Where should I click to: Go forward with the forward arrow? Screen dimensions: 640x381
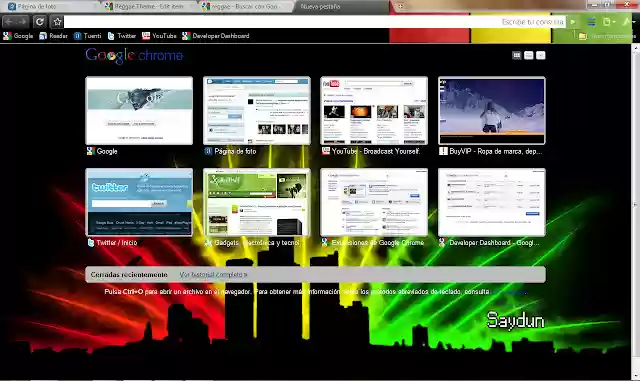coord(22,22)
